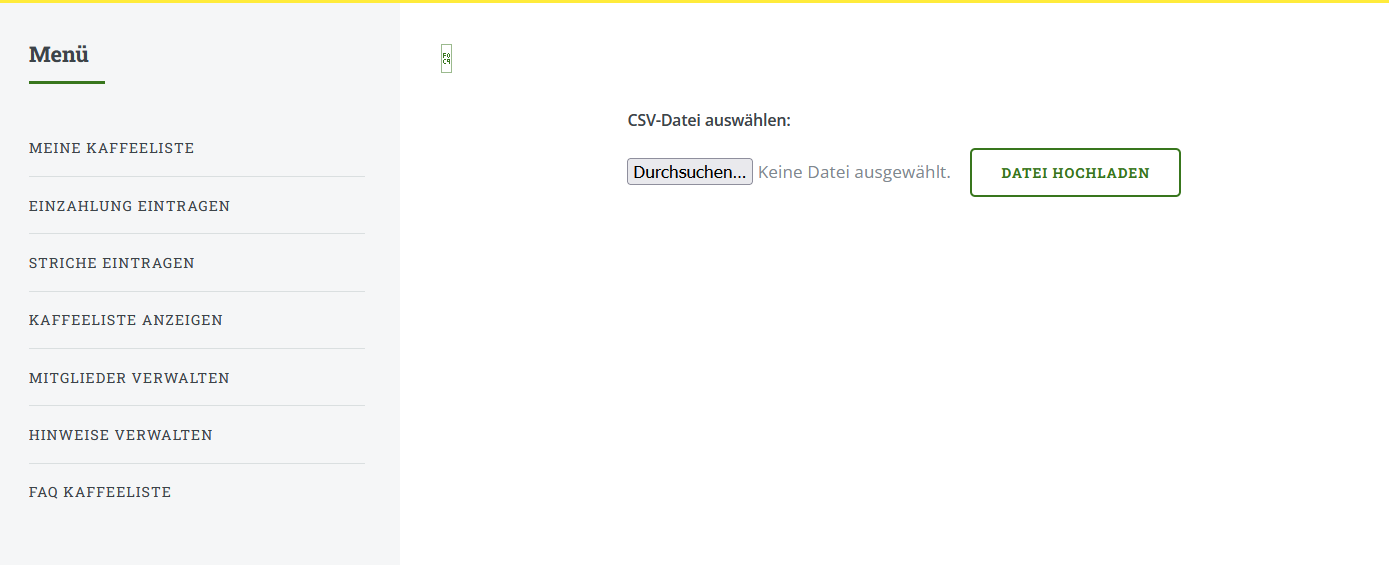
Task: Click the 'CSV-Datei auswählen:' label
Action: [x=709, y=120]
